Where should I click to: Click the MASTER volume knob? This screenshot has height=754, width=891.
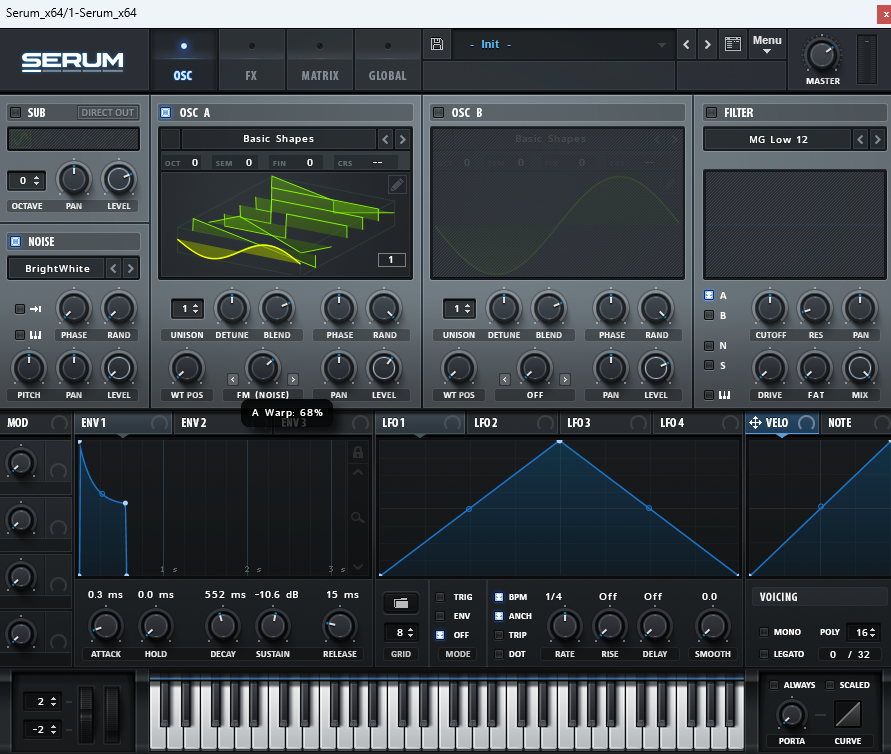point(822,55)
